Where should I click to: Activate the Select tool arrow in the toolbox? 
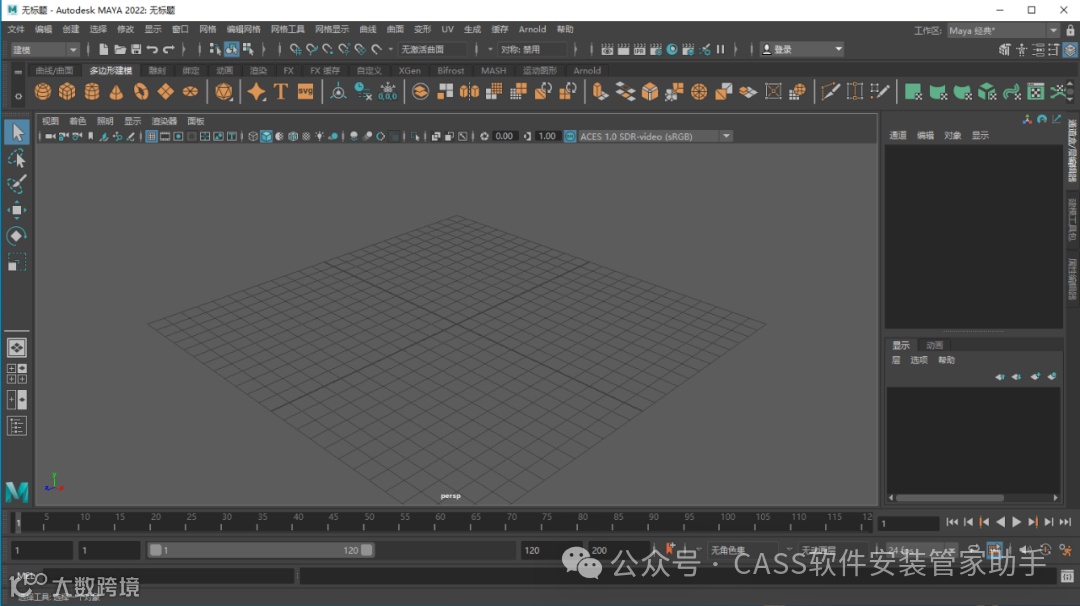[x=17, y=132]
